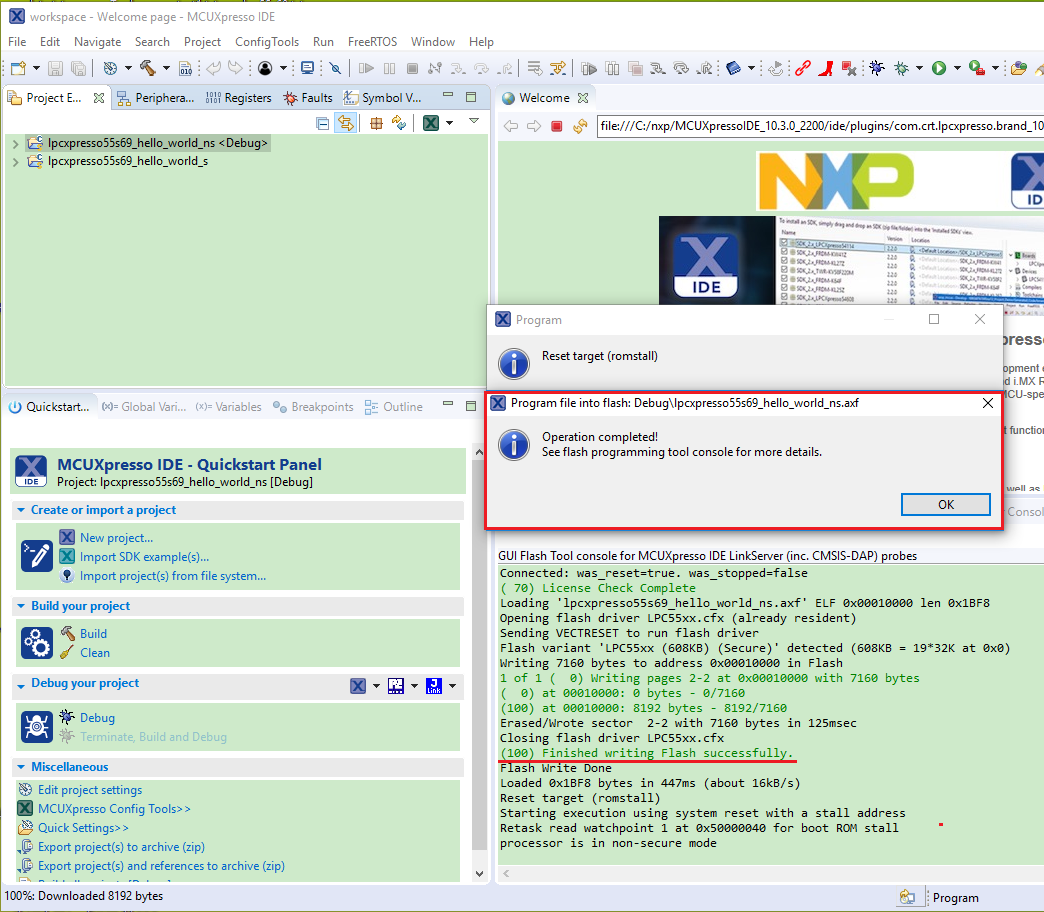Expand the lpcxpresso55s69_hello_world_ns project tree

[15, 143]
